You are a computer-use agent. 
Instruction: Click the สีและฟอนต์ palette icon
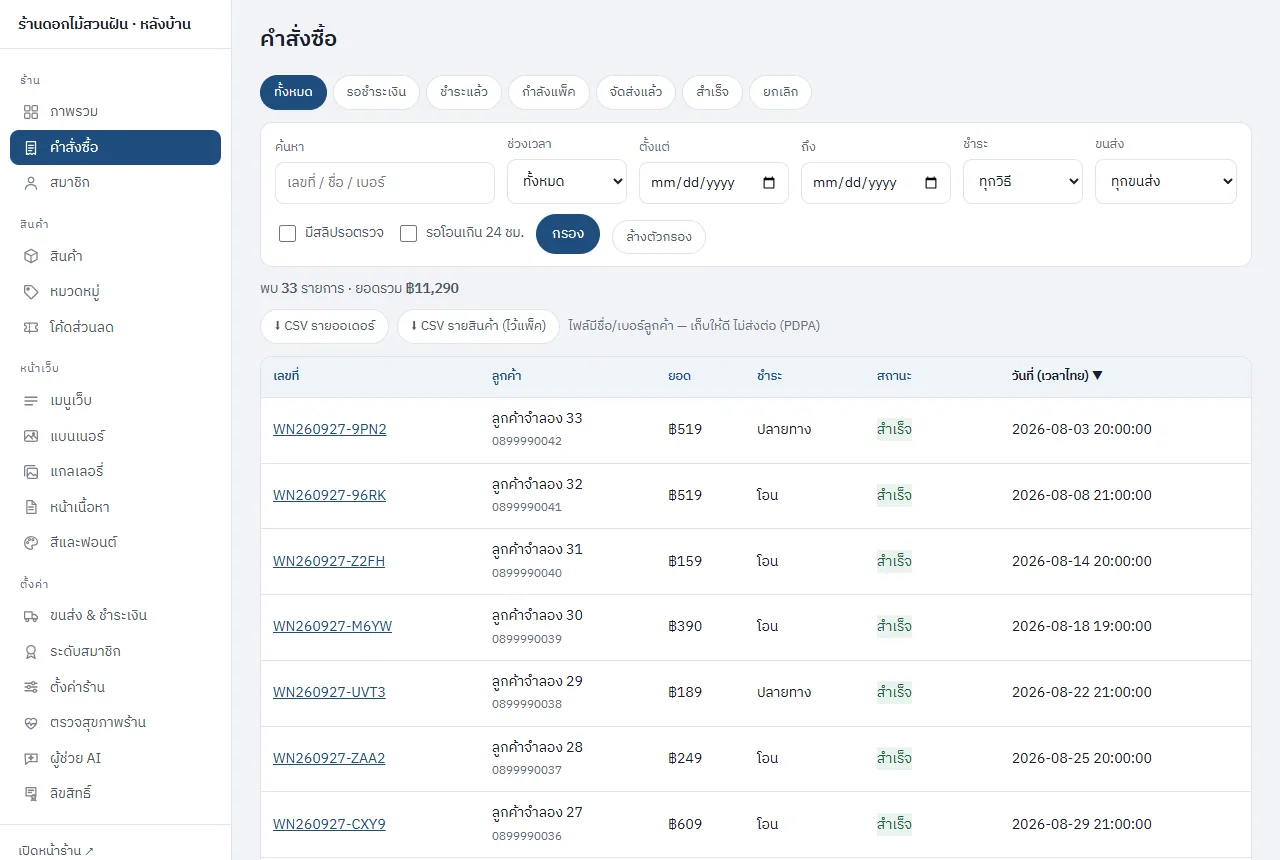pos(31,543)
